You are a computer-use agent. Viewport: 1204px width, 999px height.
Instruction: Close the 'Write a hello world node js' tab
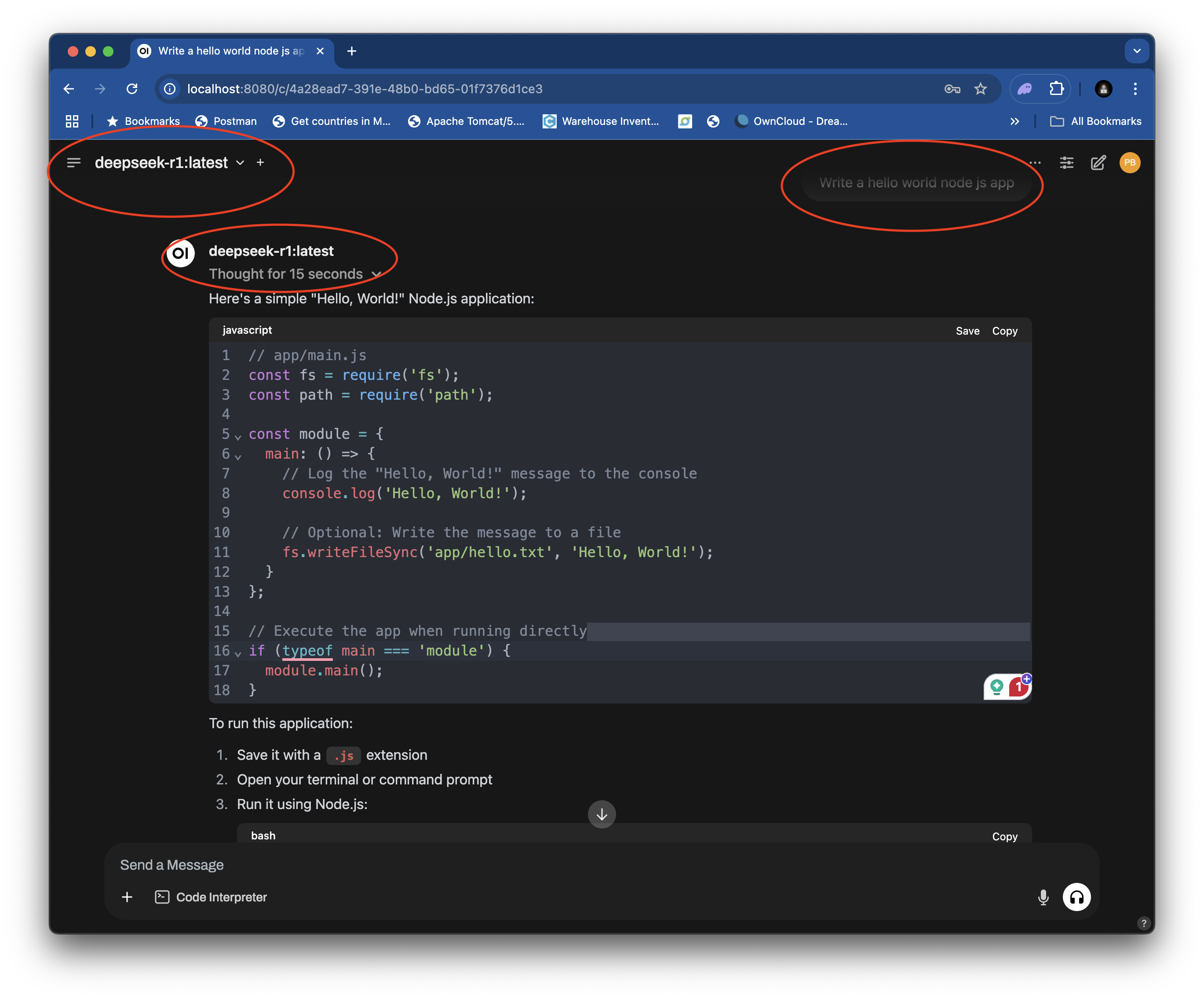pyautogui.click(x=320, y=51)
